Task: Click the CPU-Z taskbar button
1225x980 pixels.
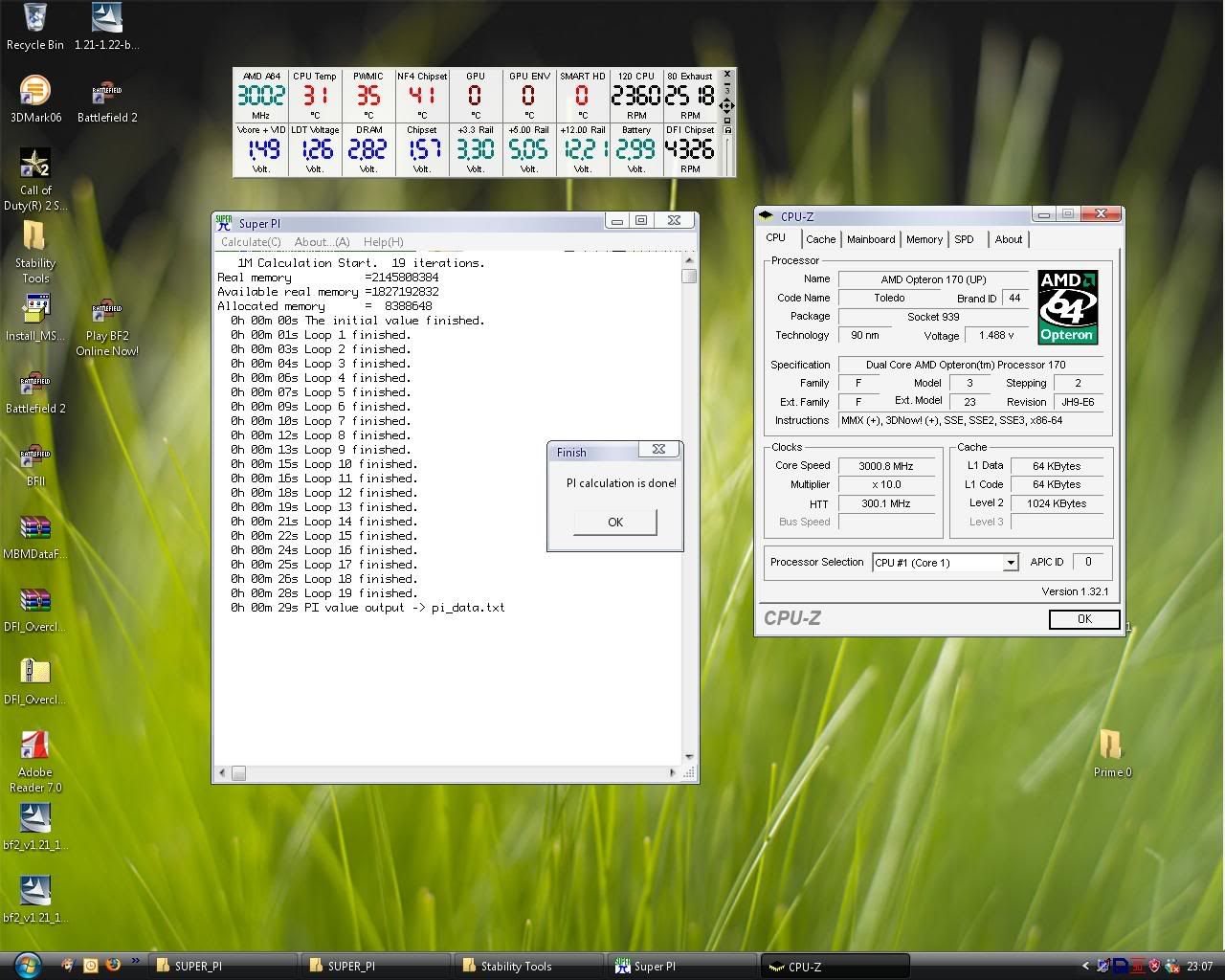Action: (834, 966)
